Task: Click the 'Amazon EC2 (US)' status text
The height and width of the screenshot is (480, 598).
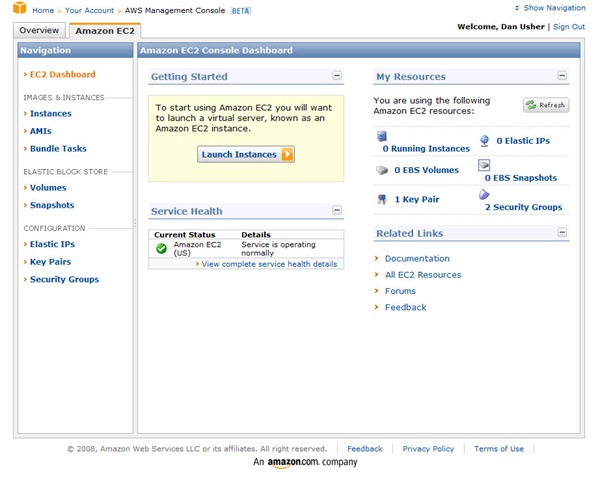Action: pos(197,249)
